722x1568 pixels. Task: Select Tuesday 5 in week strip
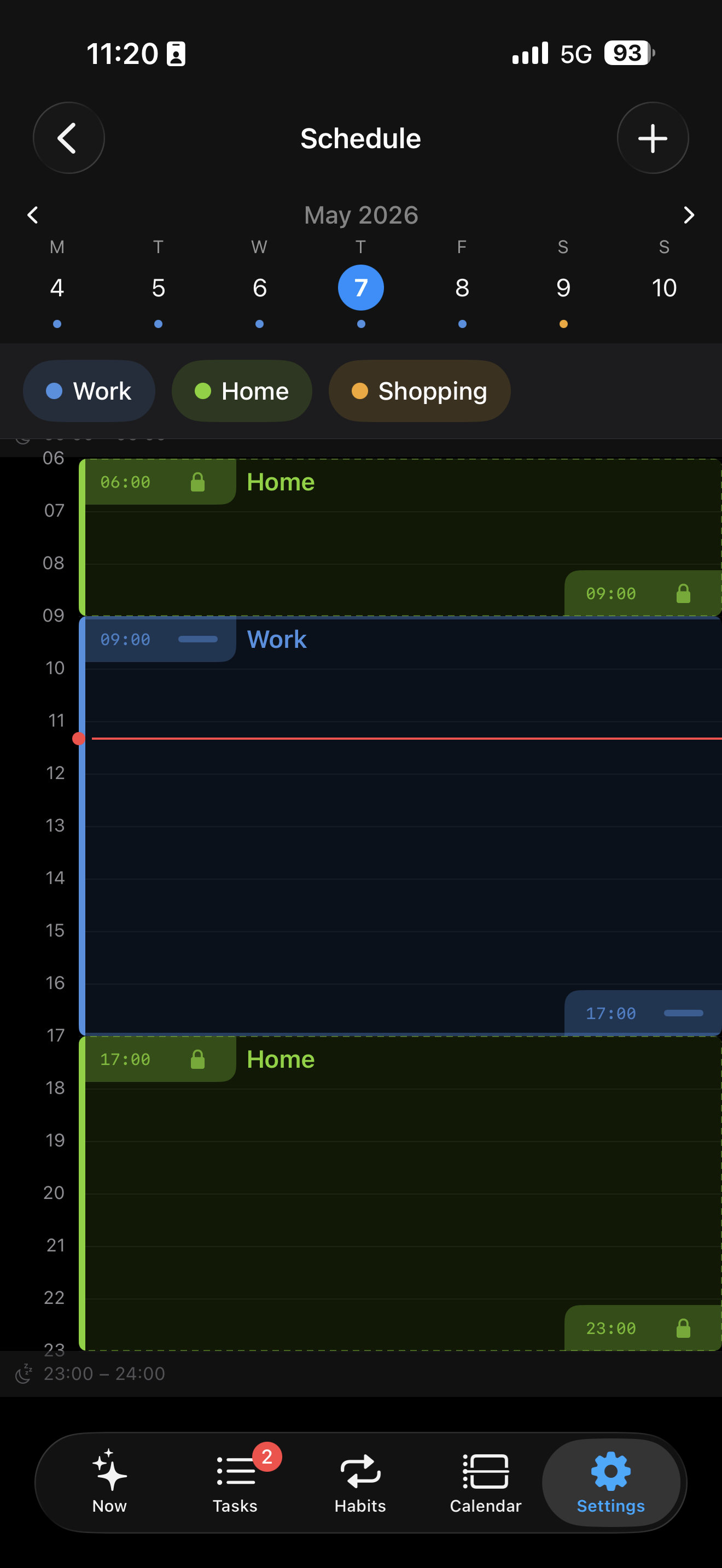(158, 288)
